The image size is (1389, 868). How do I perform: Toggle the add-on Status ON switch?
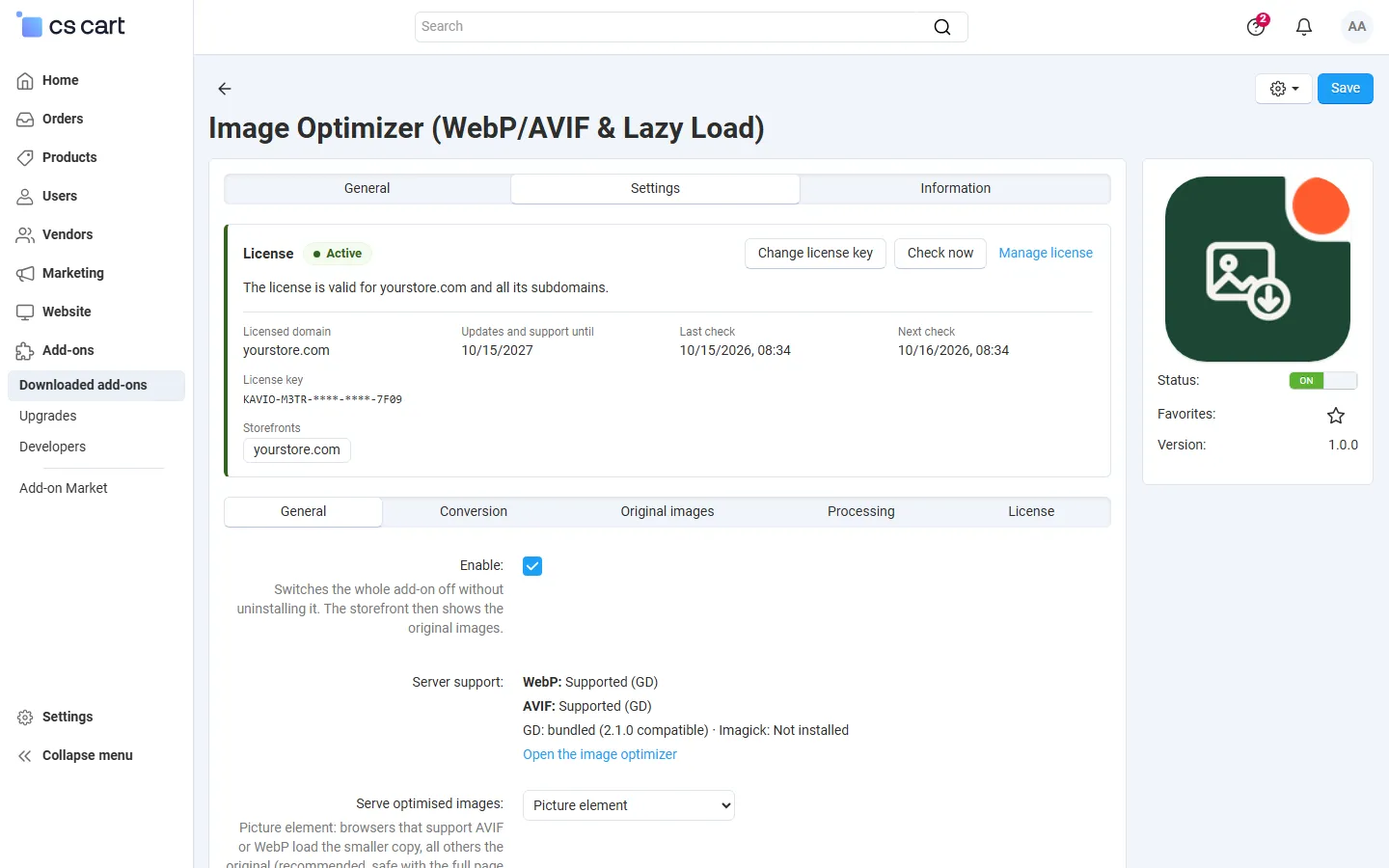click(x=1322, y=381)
